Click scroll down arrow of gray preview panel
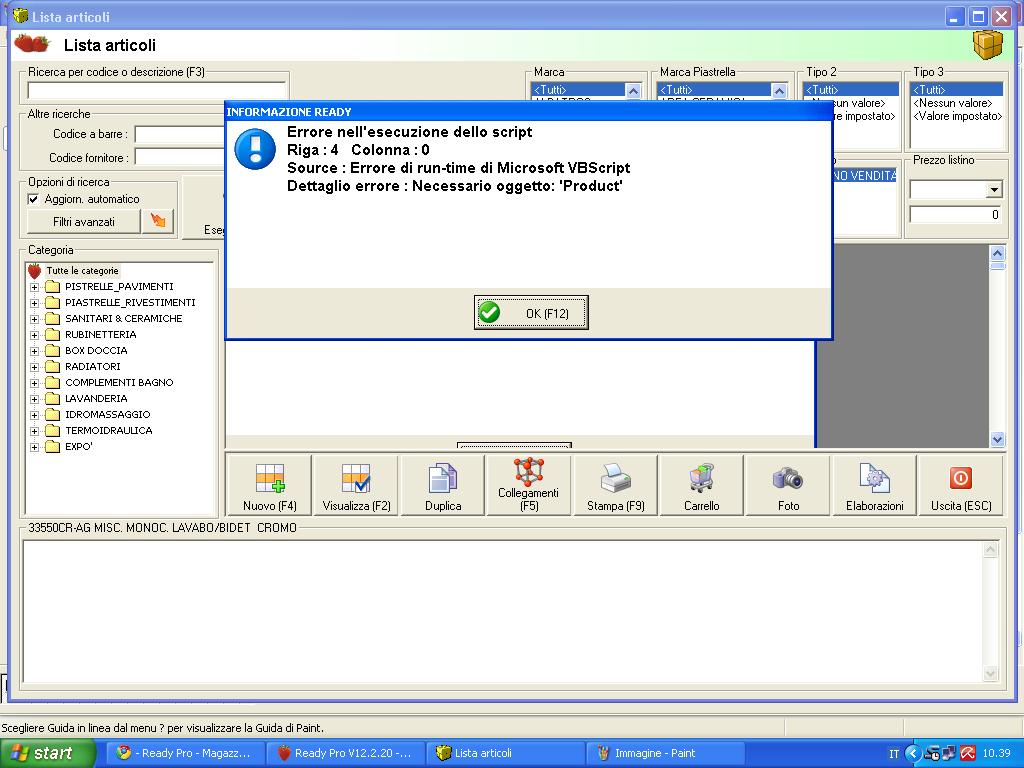 (x=997, y=440)
